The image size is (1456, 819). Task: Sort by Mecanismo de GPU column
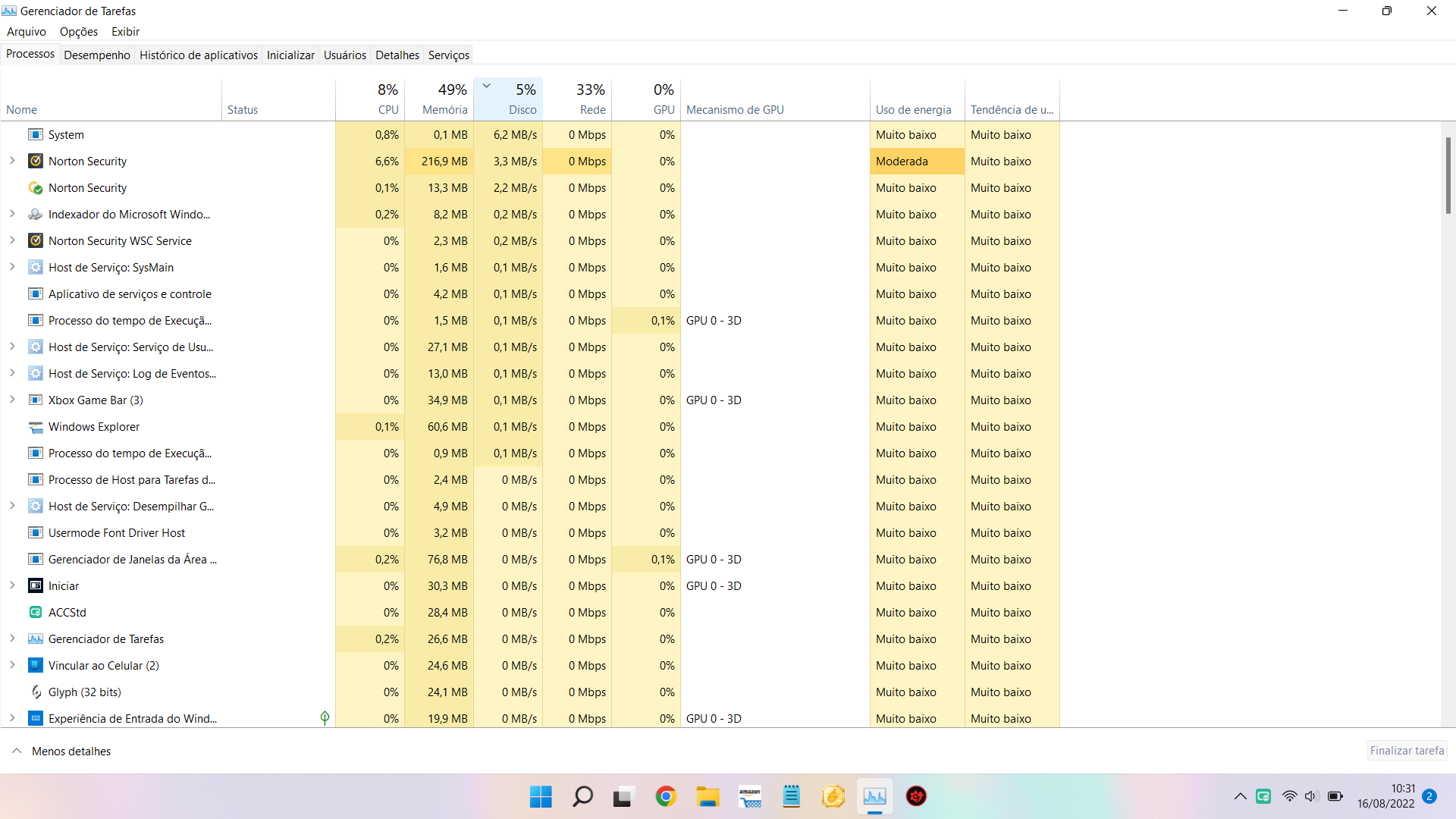pyautogui.click(x=775, y=99)
